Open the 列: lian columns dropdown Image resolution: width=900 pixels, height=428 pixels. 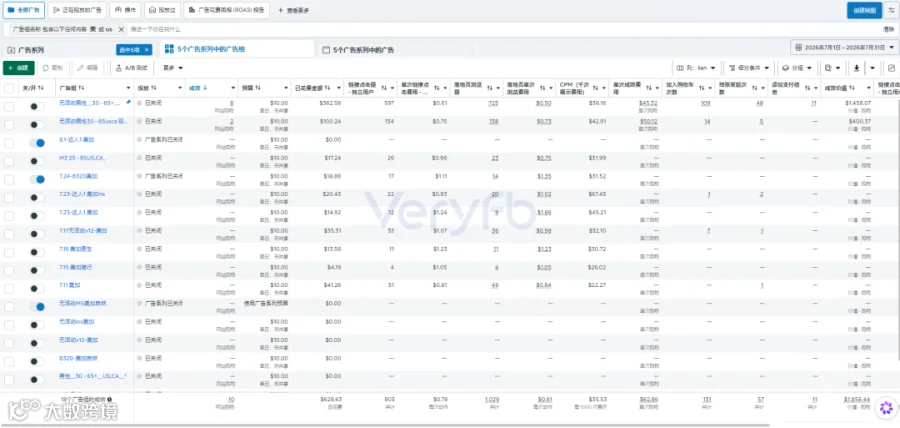(x=696, y=68)
